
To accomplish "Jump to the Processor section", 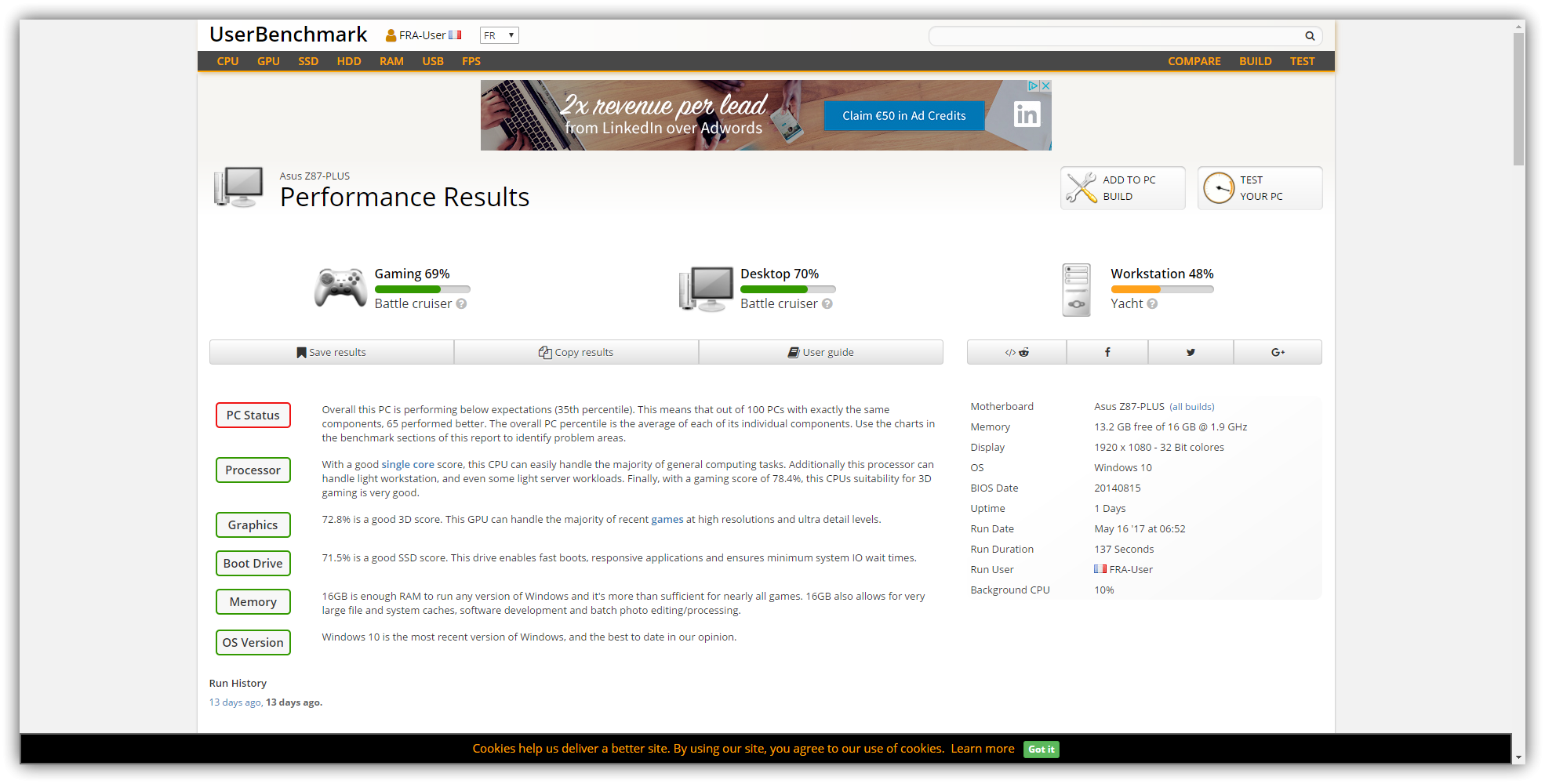I will tap(253, 470).
